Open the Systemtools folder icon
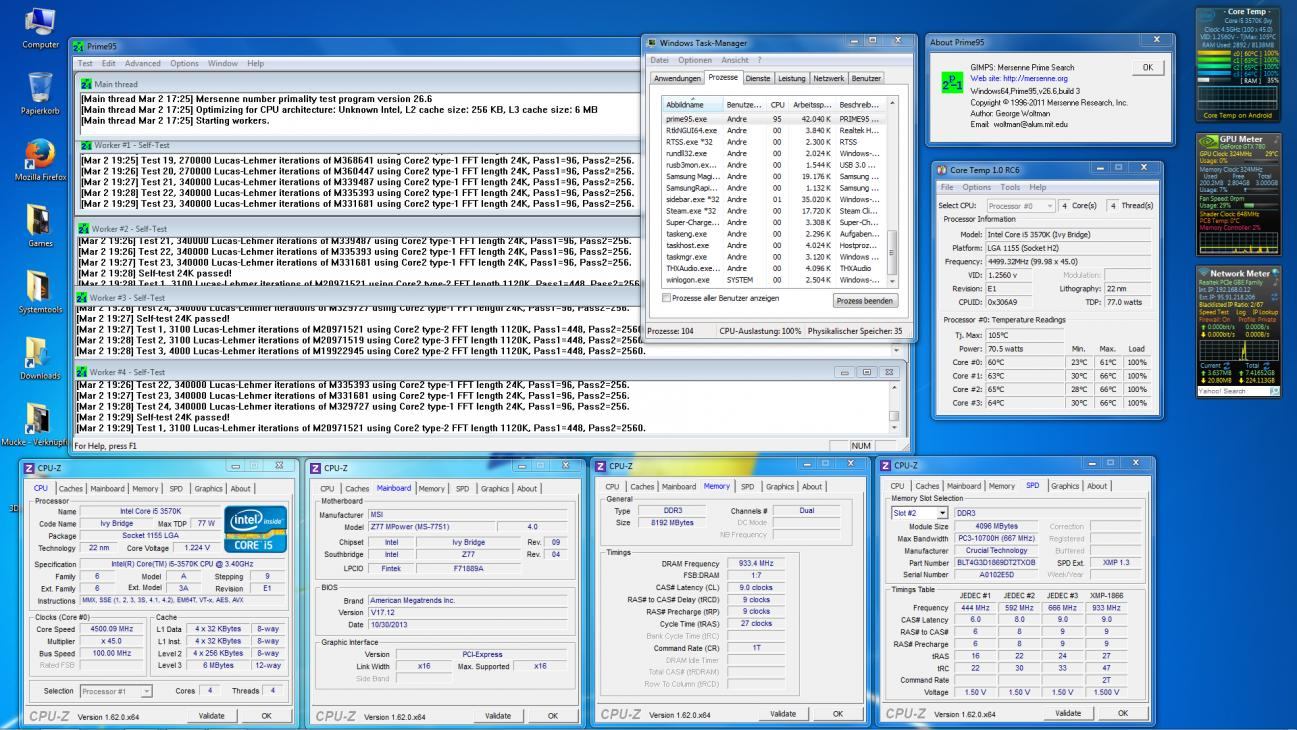The image size is (1297, 730). click(37, 287)
